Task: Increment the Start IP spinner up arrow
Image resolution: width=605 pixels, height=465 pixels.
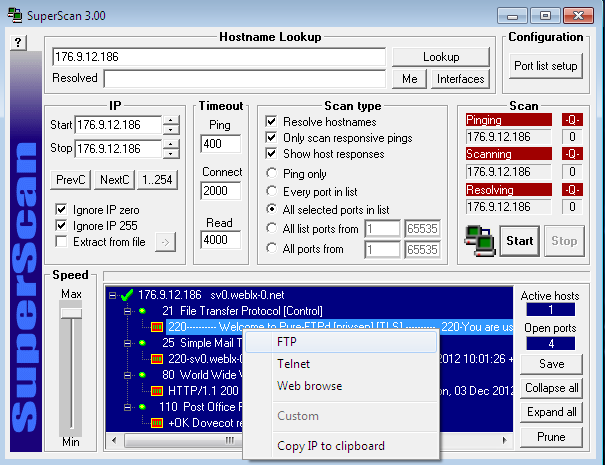Action: click(171, 120)
